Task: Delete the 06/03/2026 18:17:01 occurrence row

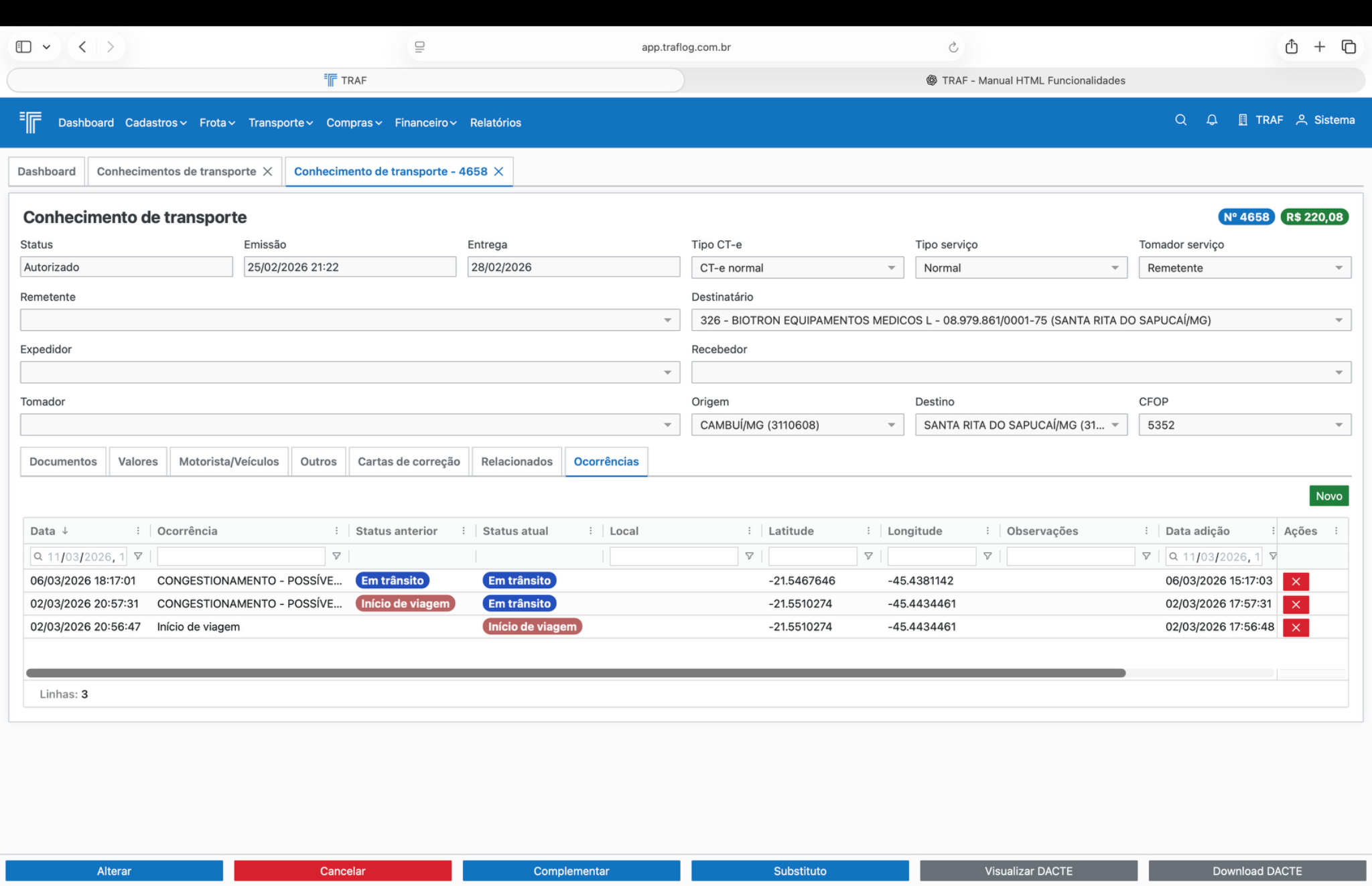Action: click(1295, 581)
